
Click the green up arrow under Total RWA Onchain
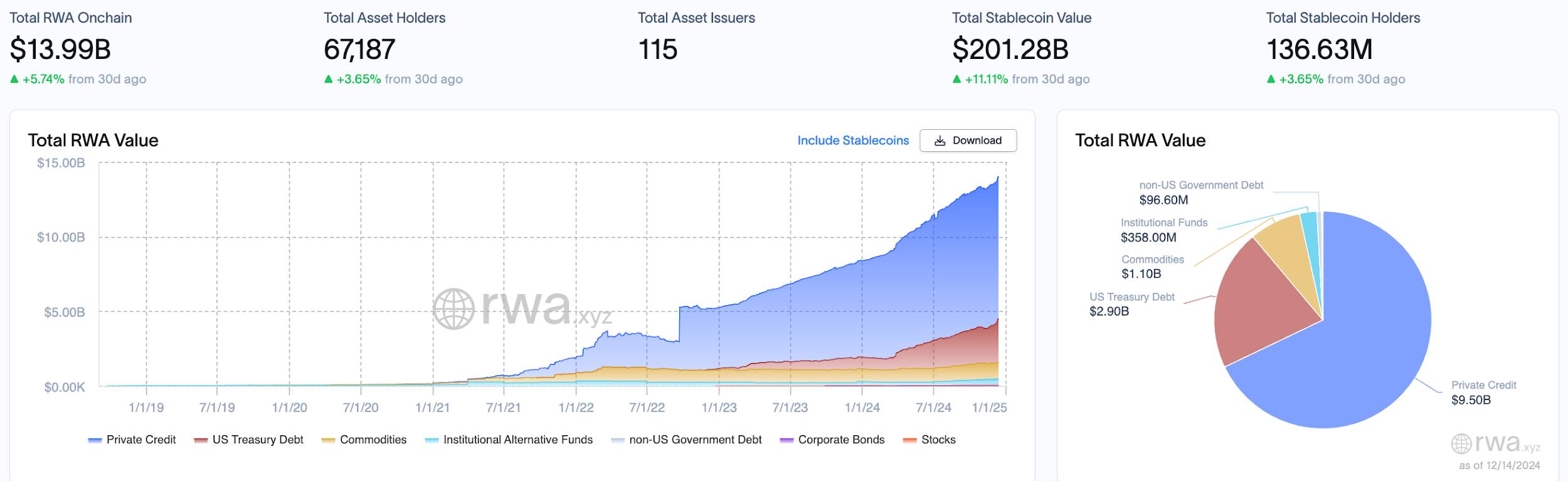click(x=14, y=79)
